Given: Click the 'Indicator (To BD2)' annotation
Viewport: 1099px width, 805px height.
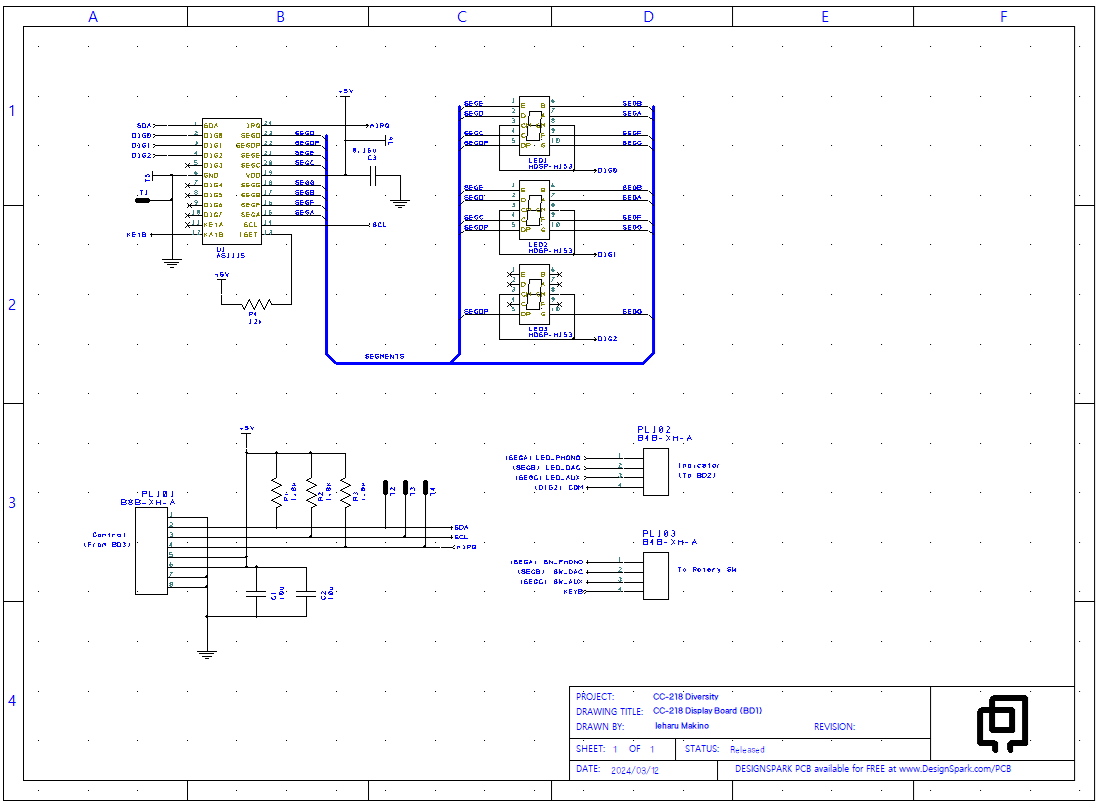Looking at the screenshot, I should [699, 470].
